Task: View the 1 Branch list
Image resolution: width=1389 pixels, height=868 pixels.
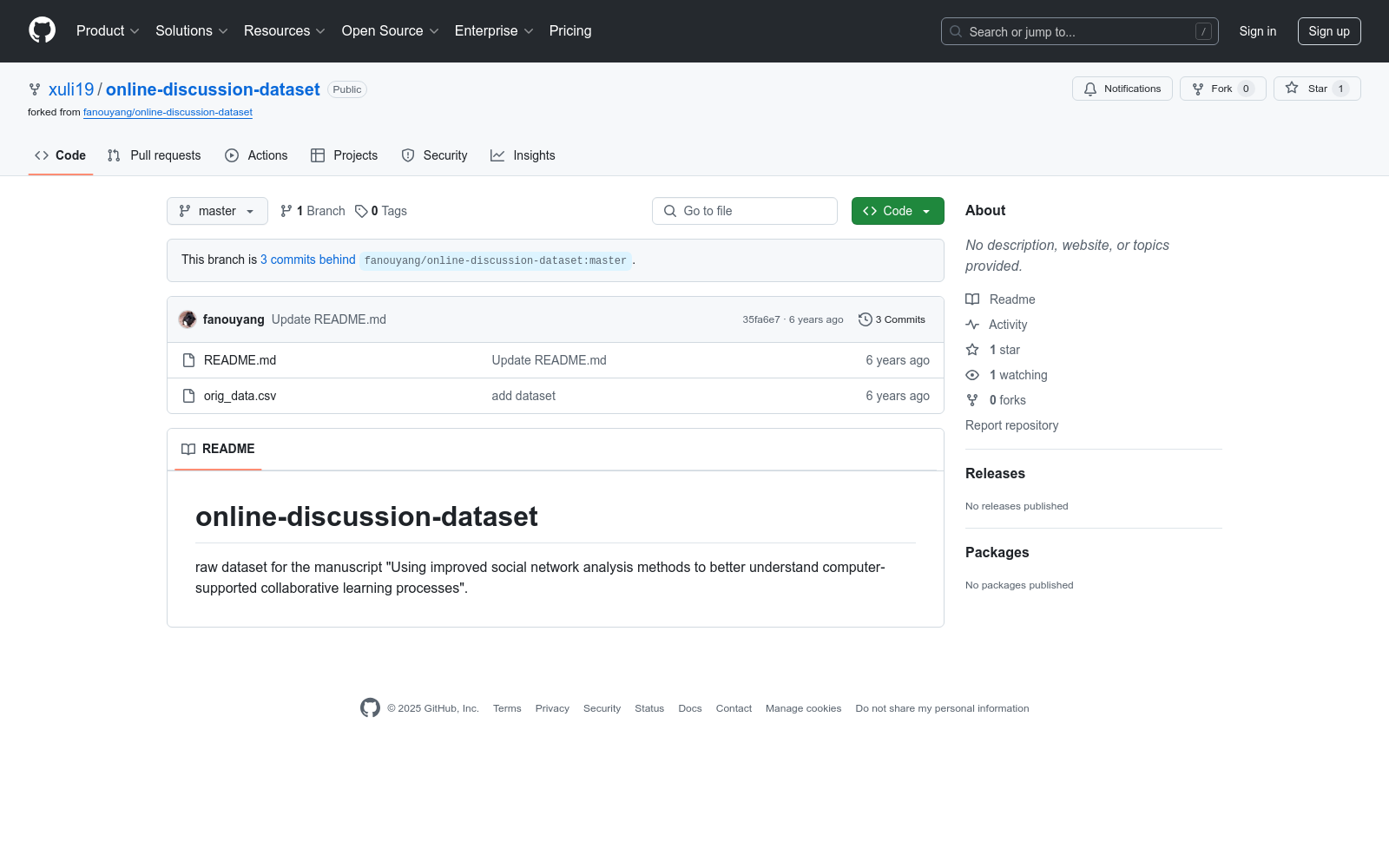Action: pyautogui.click(x=313, y=211)
